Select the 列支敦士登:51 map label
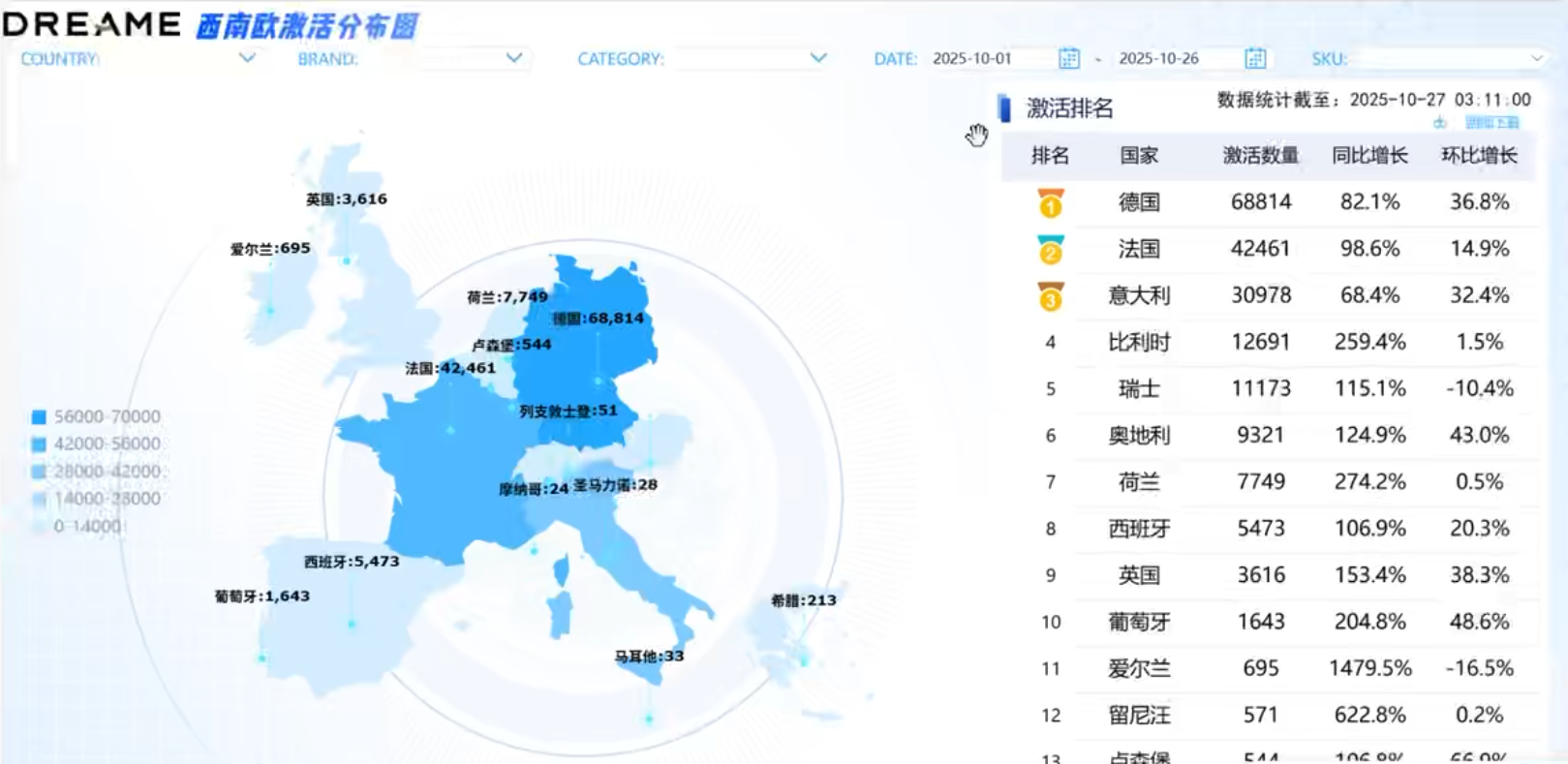1568x764 pixels. click(x=569, y=411)
